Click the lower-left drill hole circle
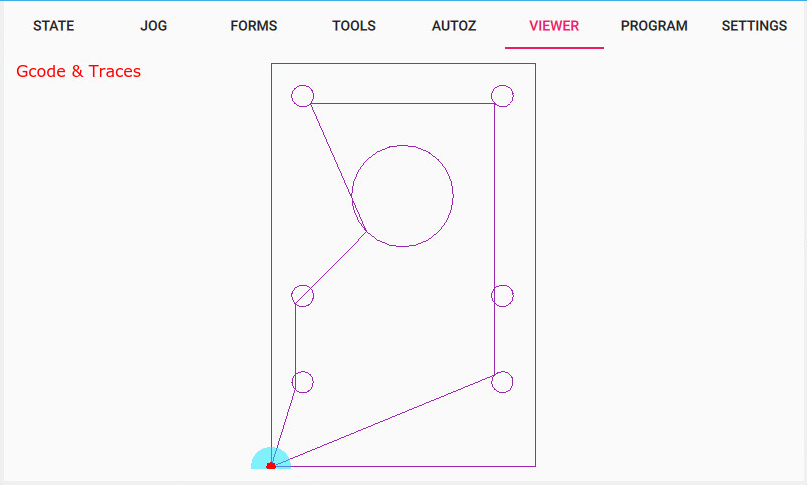 [302, 382]
